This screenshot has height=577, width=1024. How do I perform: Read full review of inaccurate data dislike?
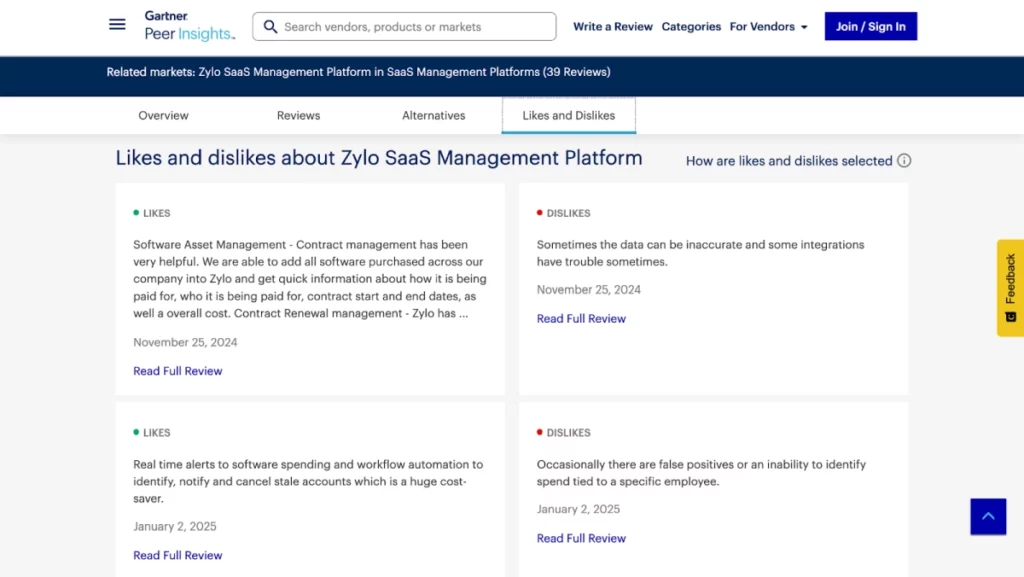pyautogui.click(x=581, y=319)
